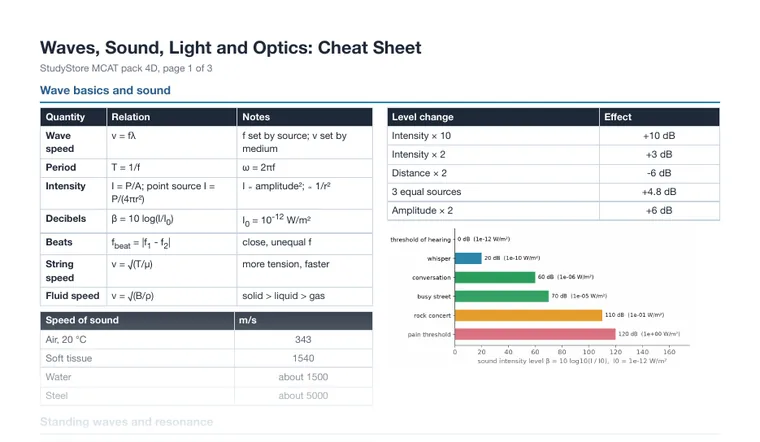Screen dimensions: 760x442
Task: Select the orange rock concert bar
Action: 528,315
